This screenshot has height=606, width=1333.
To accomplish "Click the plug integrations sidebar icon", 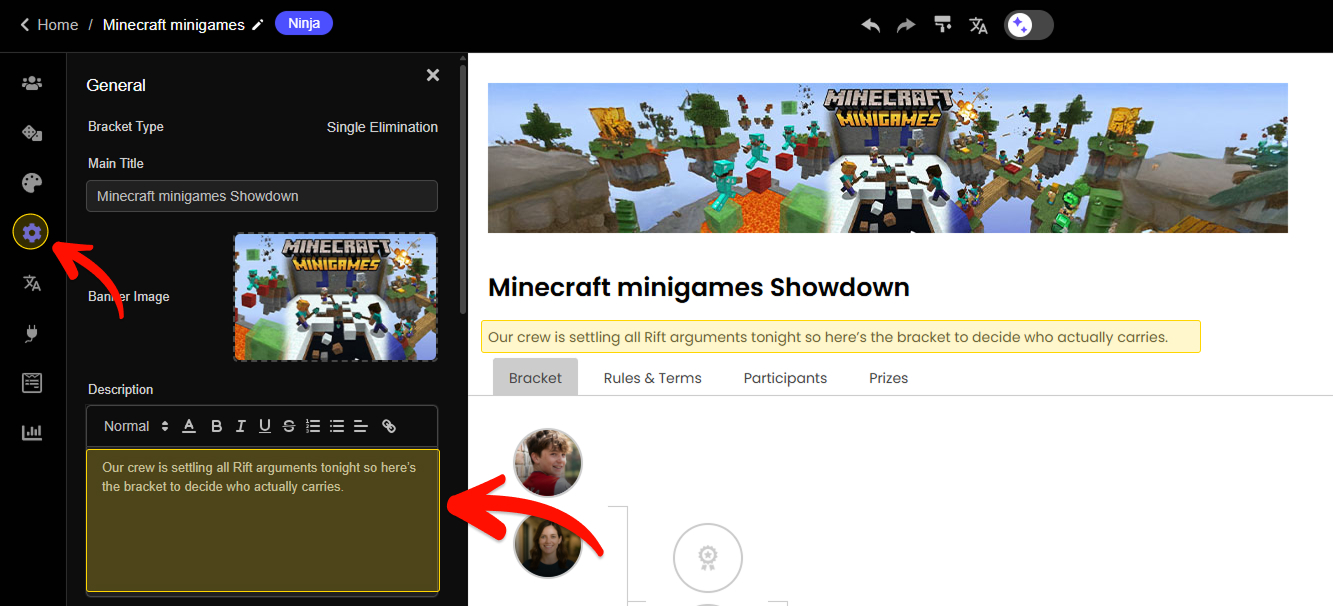I will (32, 333).
